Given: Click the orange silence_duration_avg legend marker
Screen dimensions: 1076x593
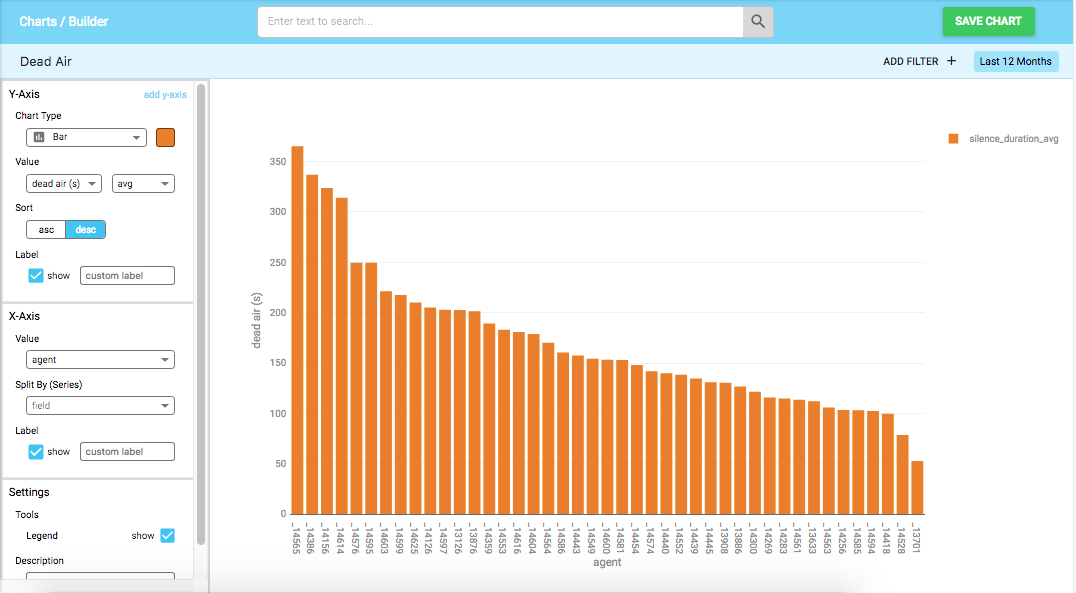Looking at the screenshot, I should [x=953, y=139].
